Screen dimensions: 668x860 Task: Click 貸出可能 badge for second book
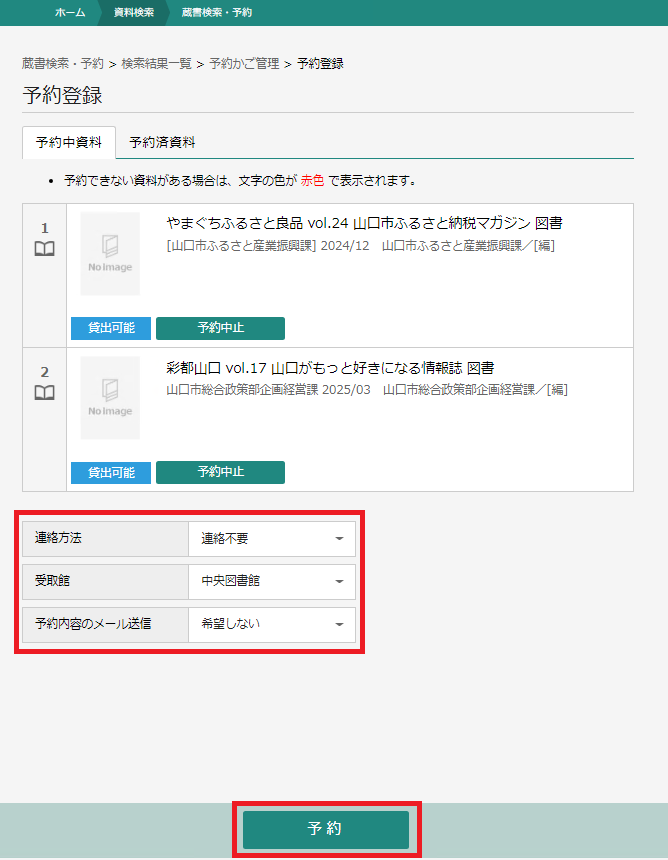click(111, 472)
